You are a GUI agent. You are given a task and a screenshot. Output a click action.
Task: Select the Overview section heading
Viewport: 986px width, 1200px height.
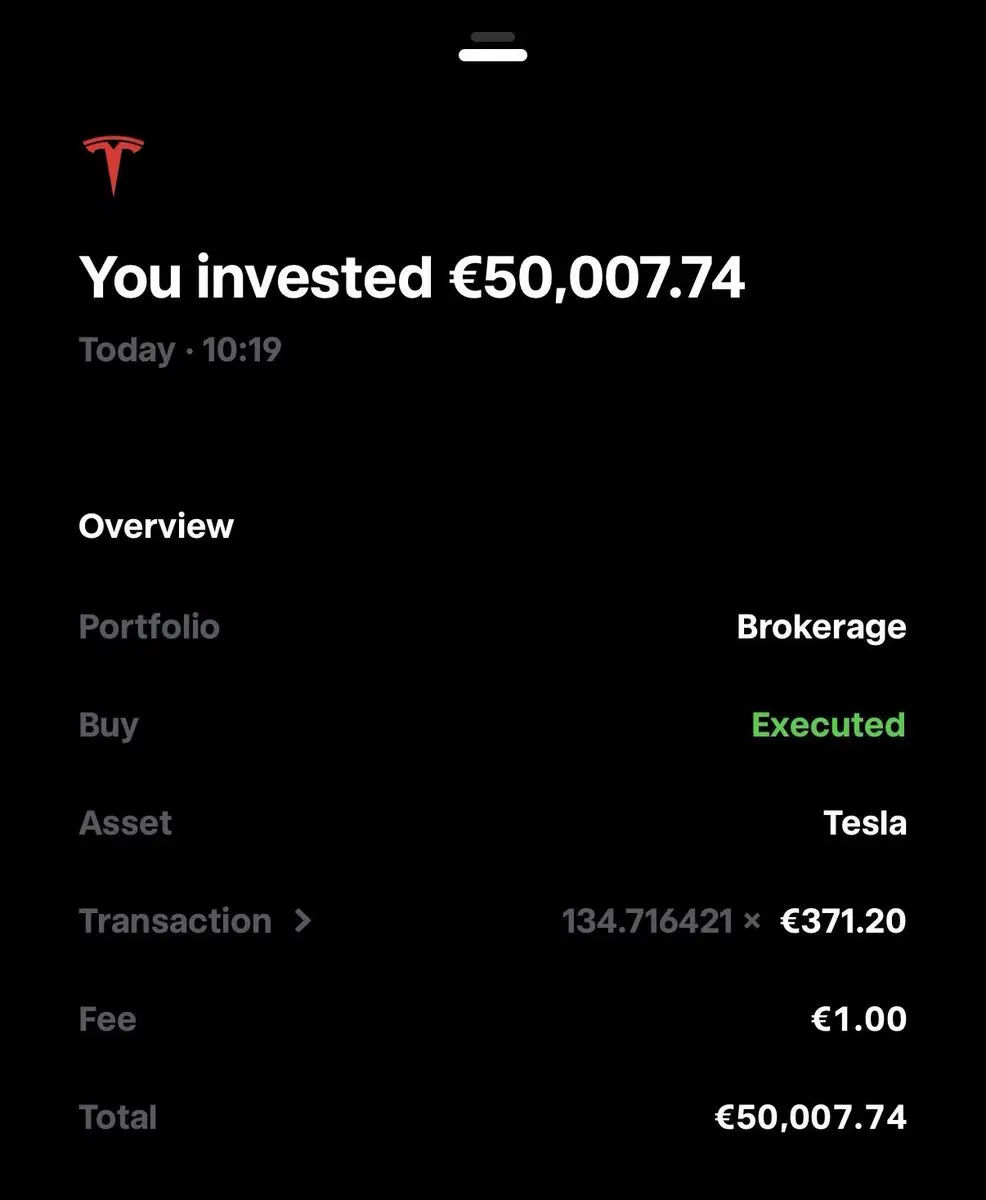pyautogui.click(x=156, y=526)
